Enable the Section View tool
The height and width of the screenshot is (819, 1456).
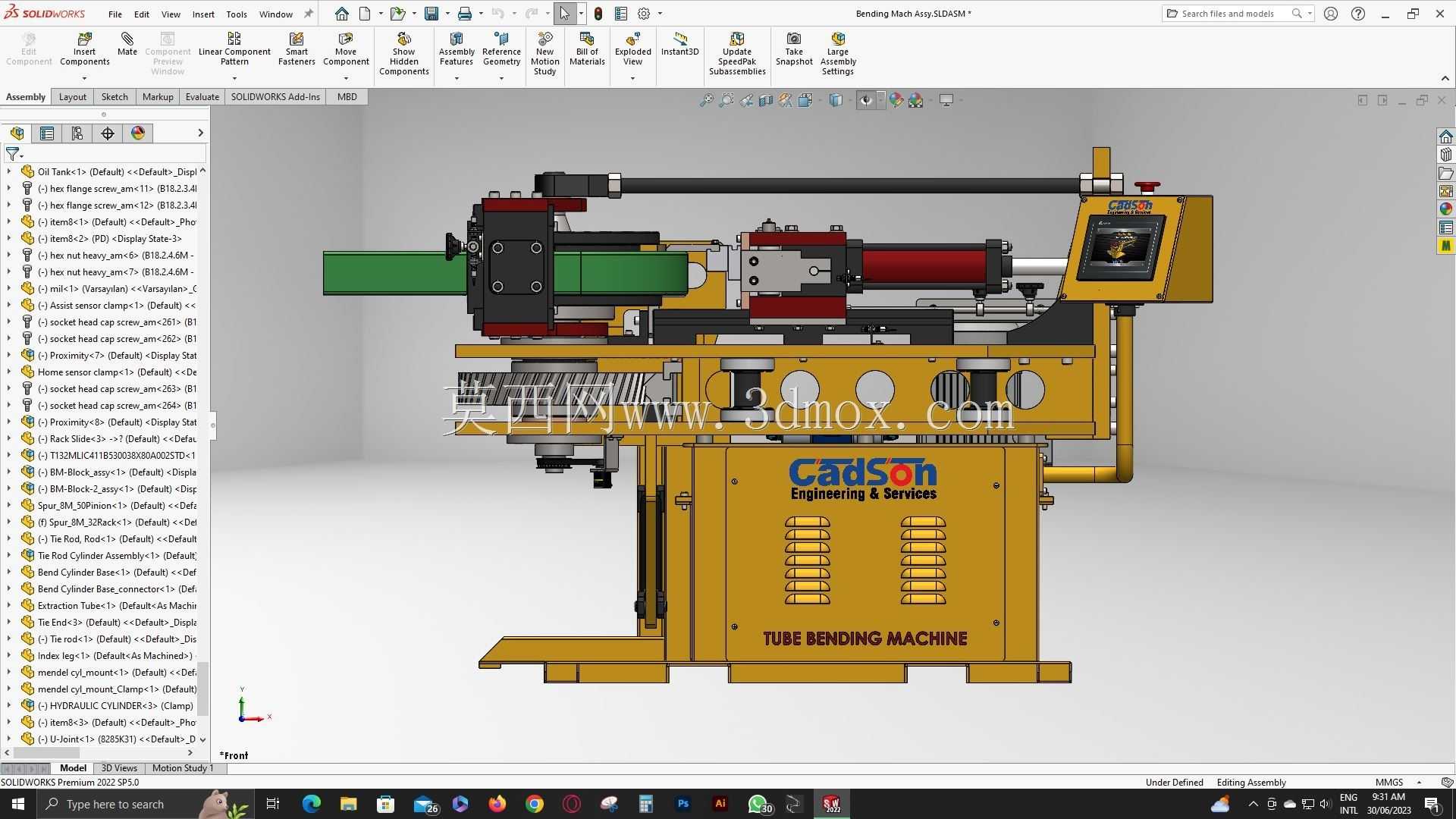[x=766, y=100]
